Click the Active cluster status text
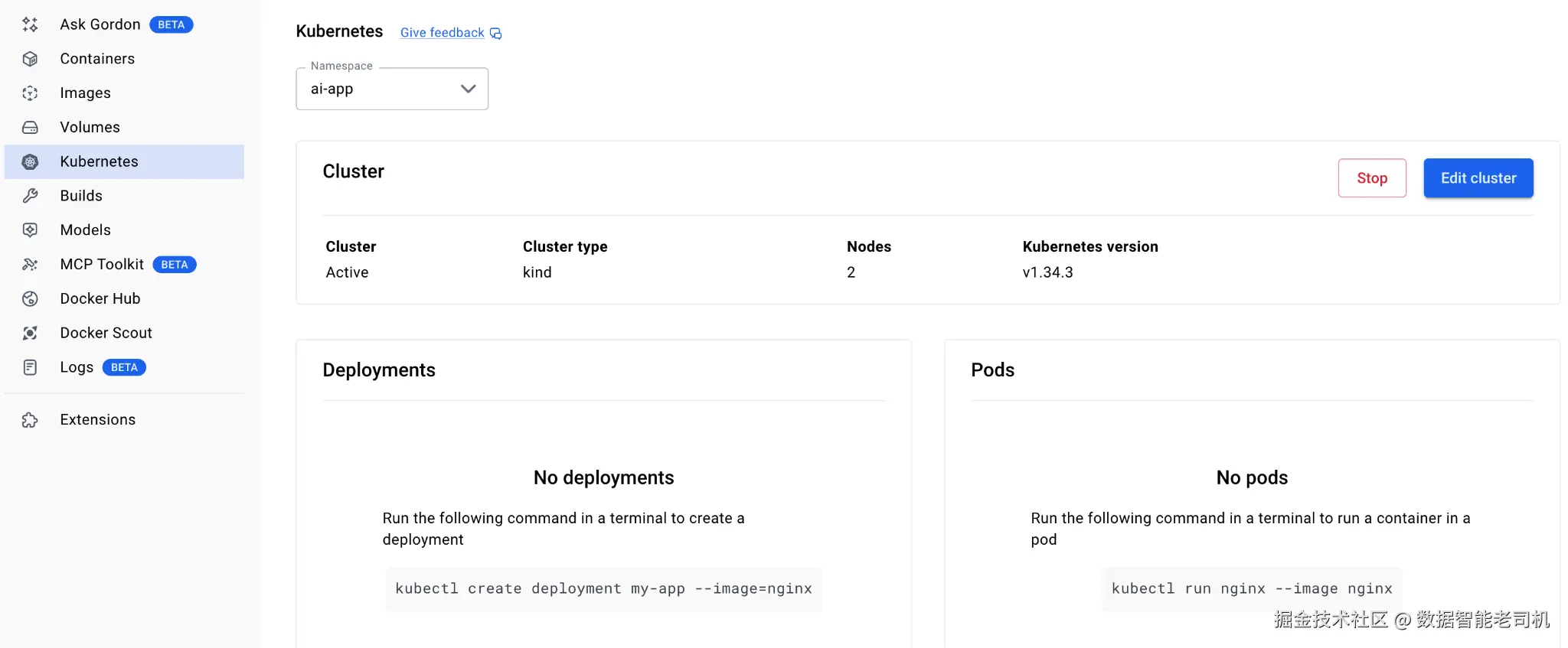Image resolution: width=1568 pixels, height=648 pixels. pos(348,272)
